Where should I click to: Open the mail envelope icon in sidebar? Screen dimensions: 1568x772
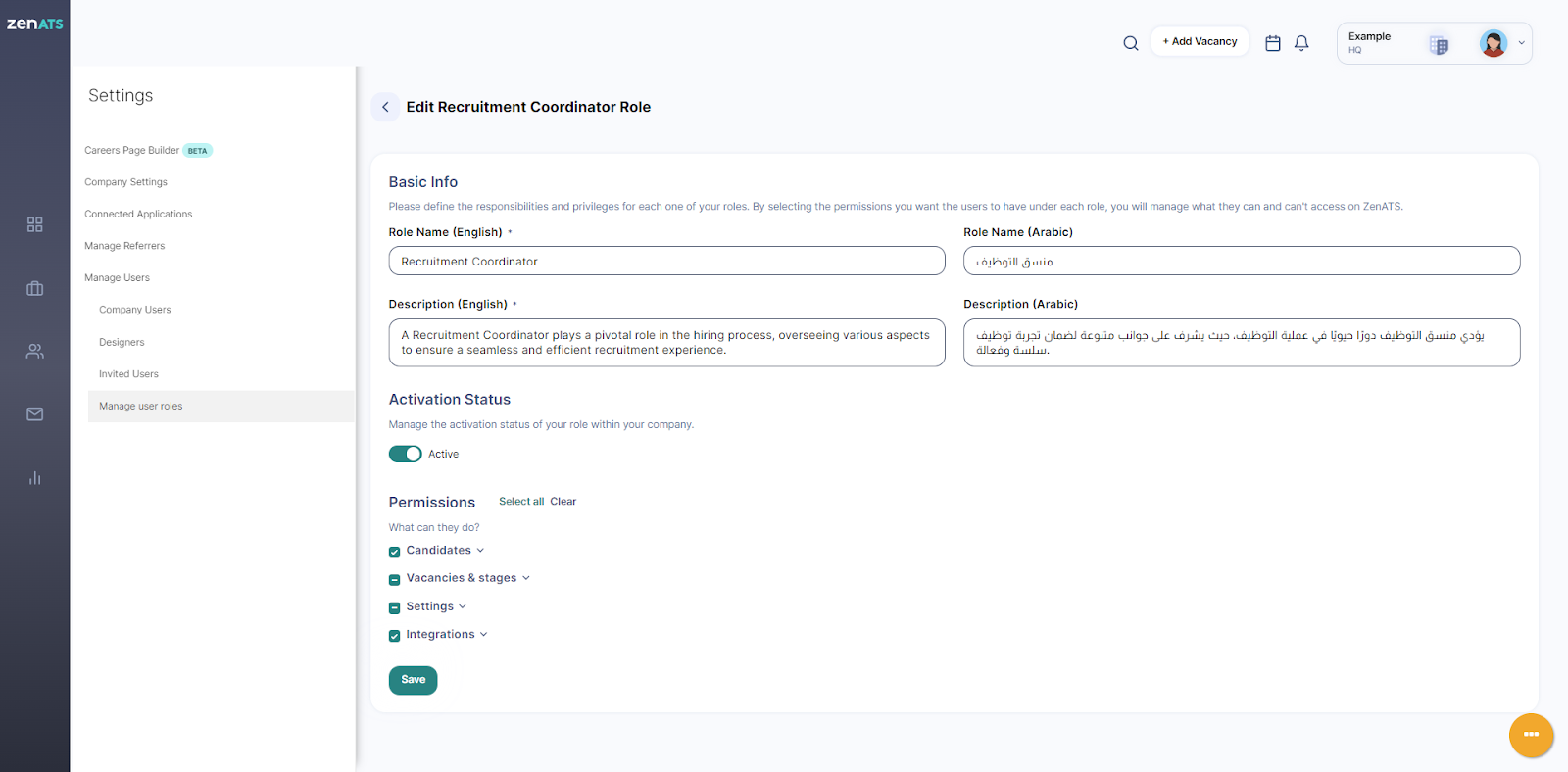click(35, 414)
